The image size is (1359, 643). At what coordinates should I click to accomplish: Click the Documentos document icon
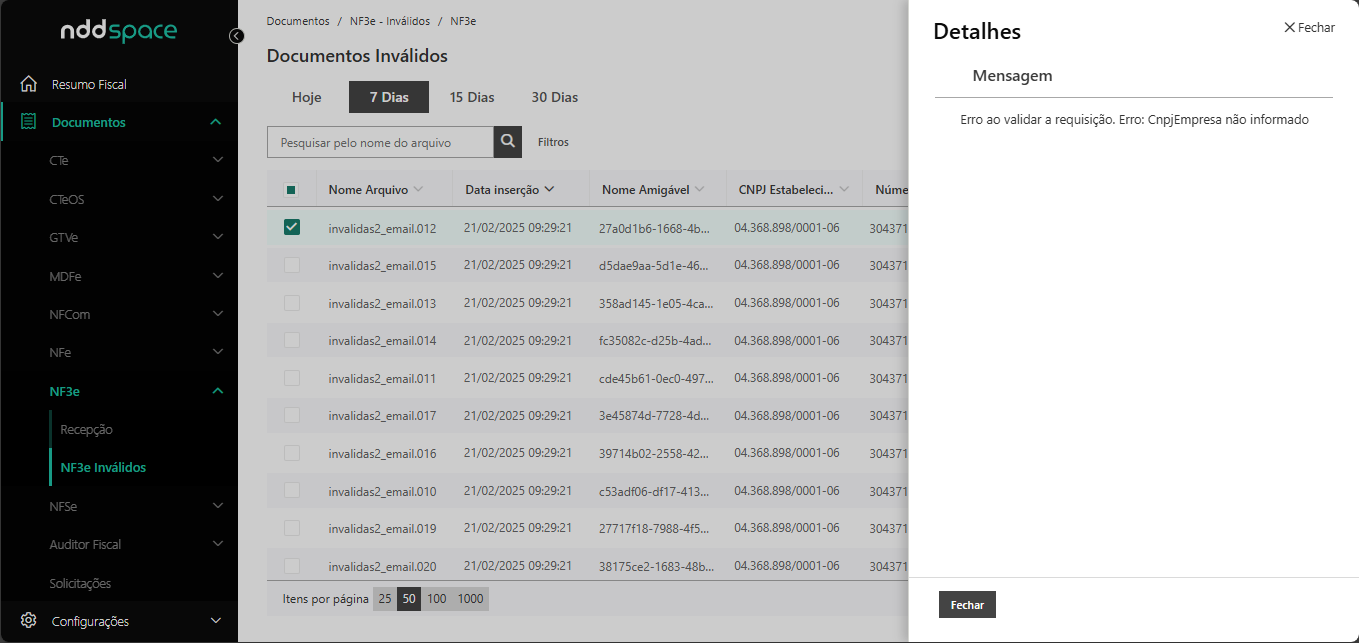[29, 122]
